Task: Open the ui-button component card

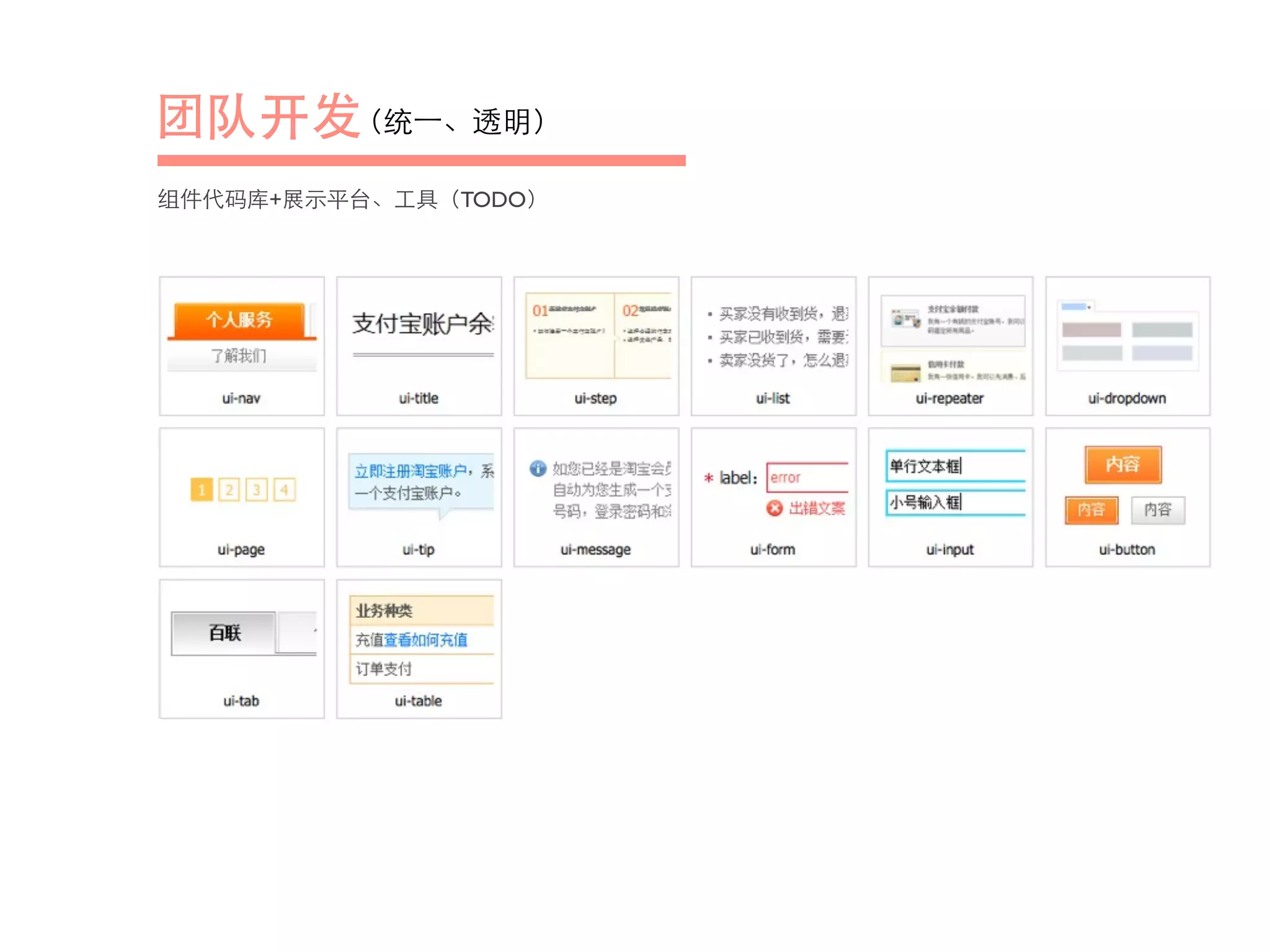Action: coord(1127,497)
